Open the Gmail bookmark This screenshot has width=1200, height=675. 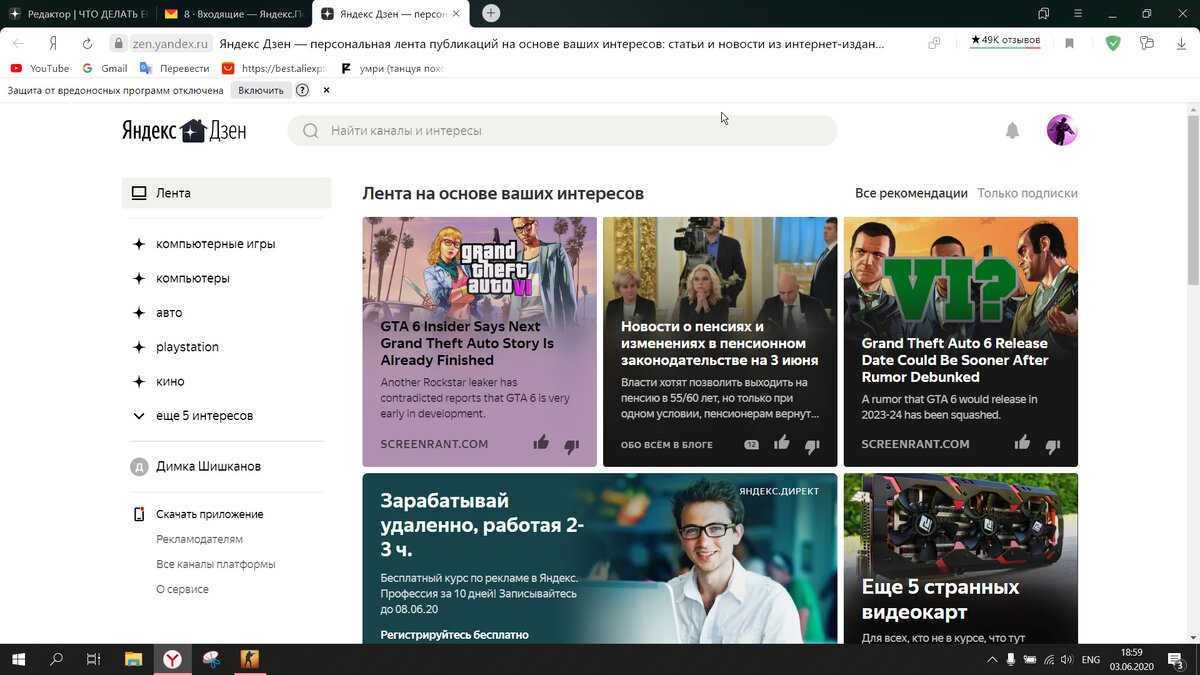click(x=104, y=68)
